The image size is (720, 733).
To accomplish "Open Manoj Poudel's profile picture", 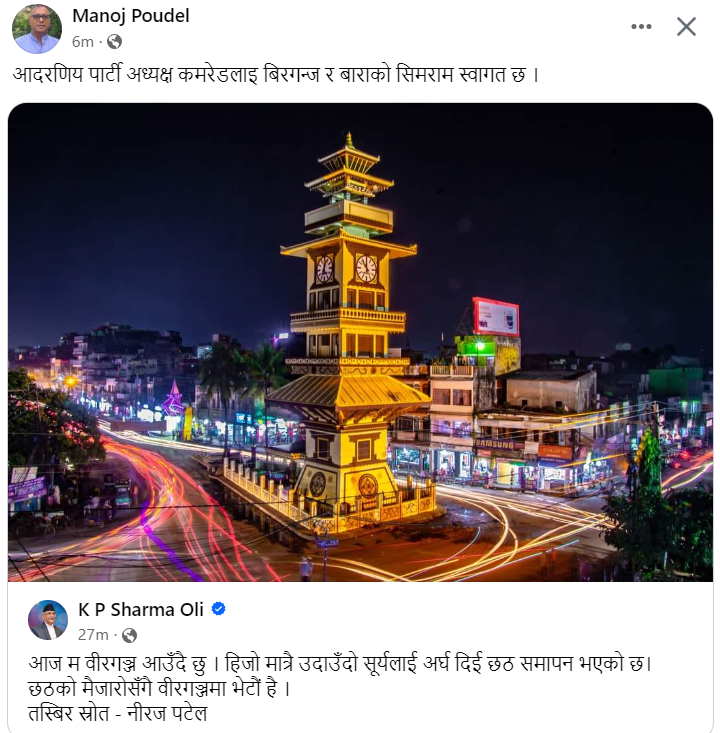I will [x=36, y=29].
